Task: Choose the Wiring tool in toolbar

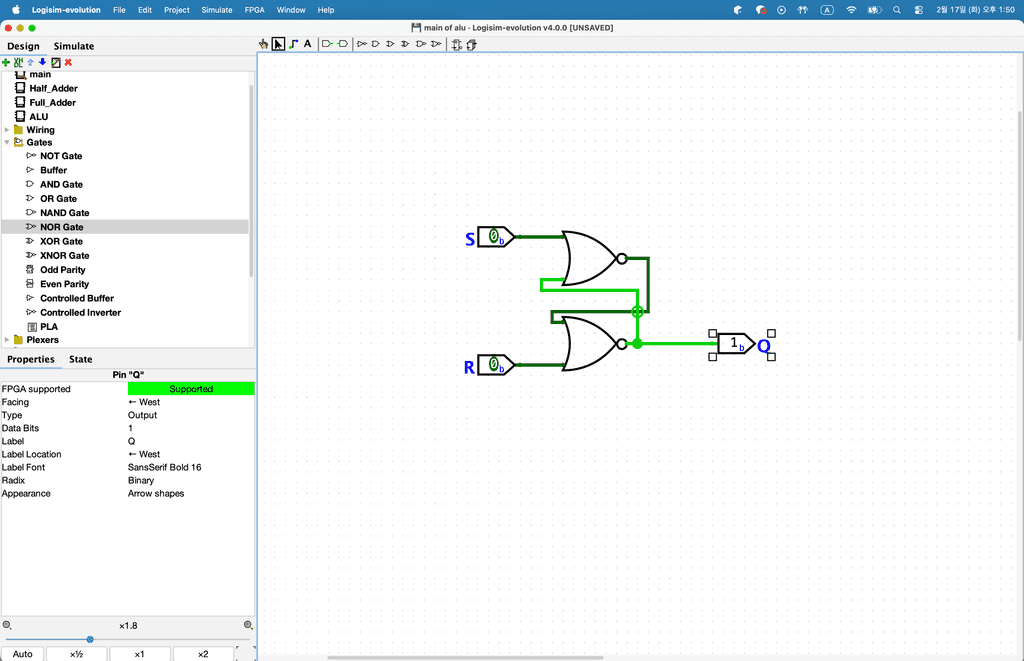Action: (293, 44)
